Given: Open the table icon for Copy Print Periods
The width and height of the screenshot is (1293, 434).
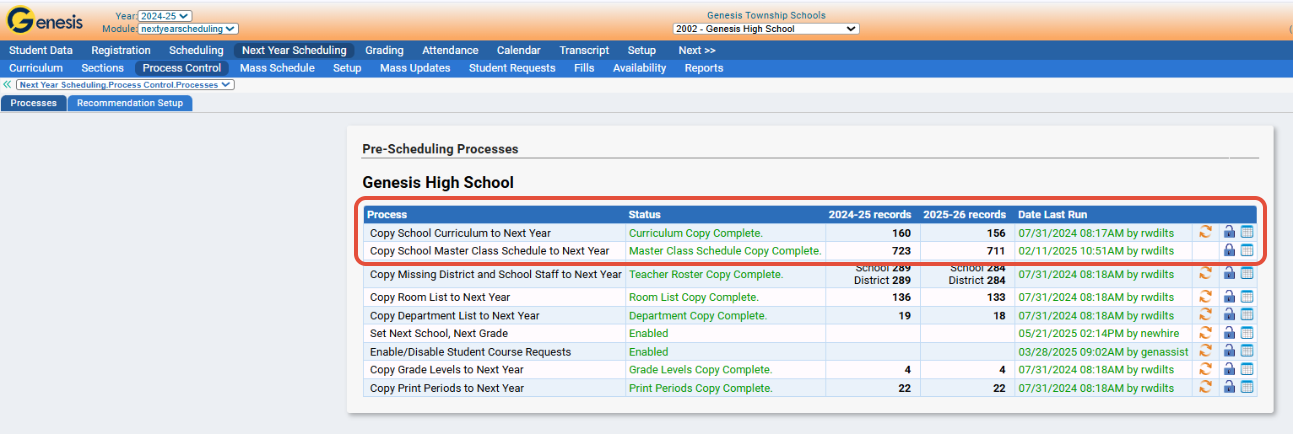Looking at the screenshot, I should click(1246, 387).
